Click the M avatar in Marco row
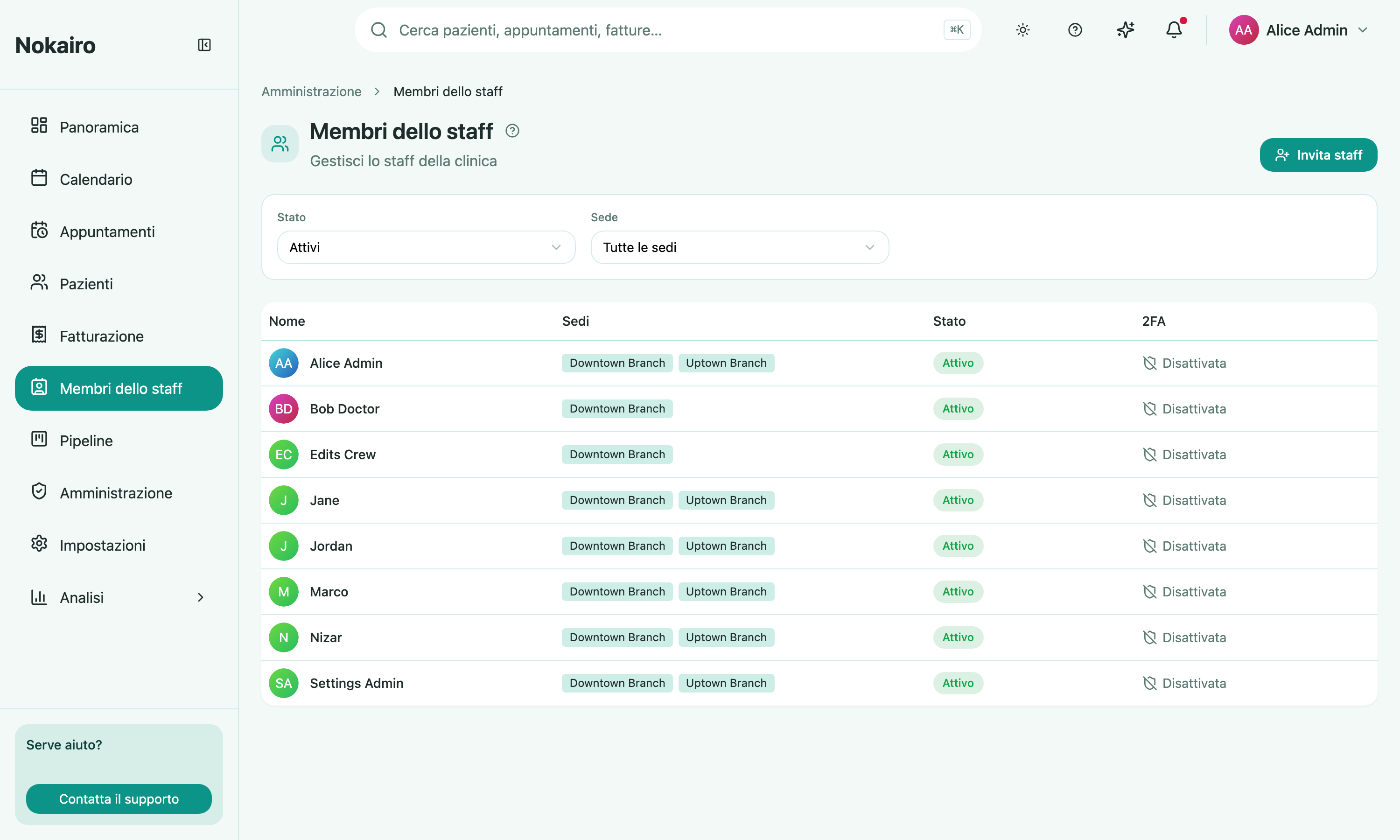Screen dimensions: 1400x840 click(284, 592)
